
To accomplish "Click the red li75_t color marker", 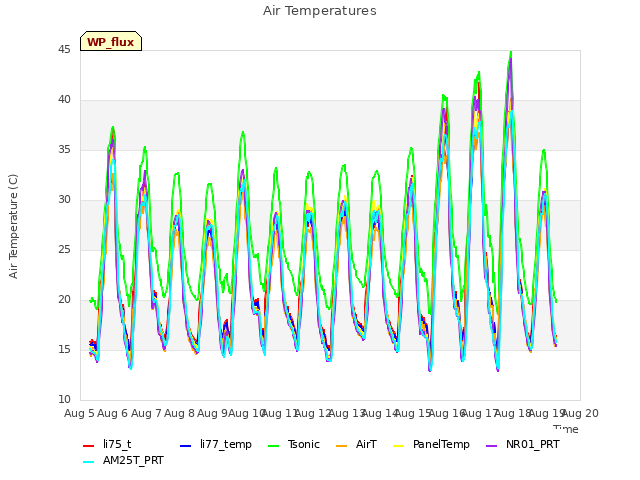I will (89, 446).
